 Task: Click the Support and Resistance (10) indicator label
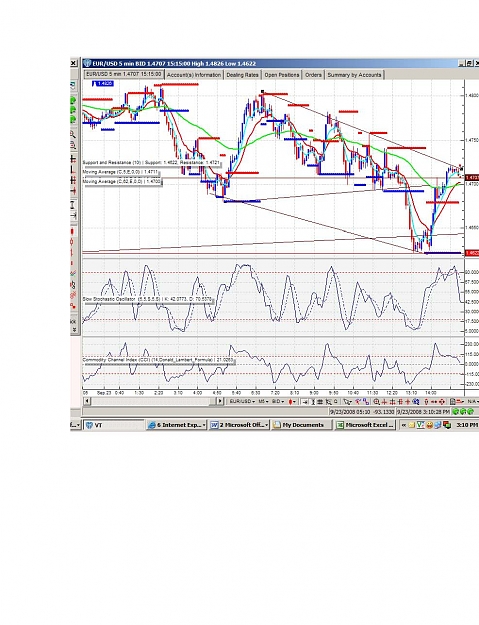151,163
